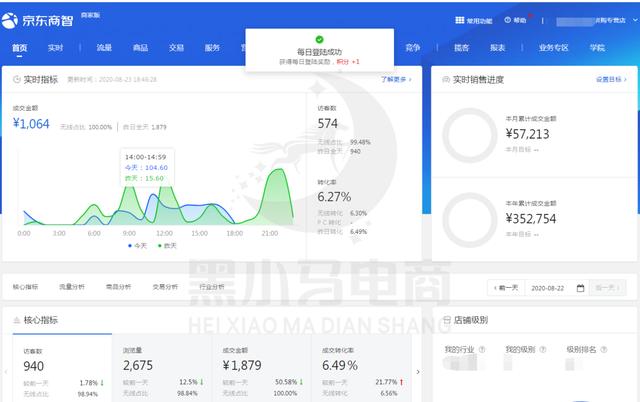The image size is (640, 402).
Task: Click the green check icon in login popup
Action: coord(320,40)
